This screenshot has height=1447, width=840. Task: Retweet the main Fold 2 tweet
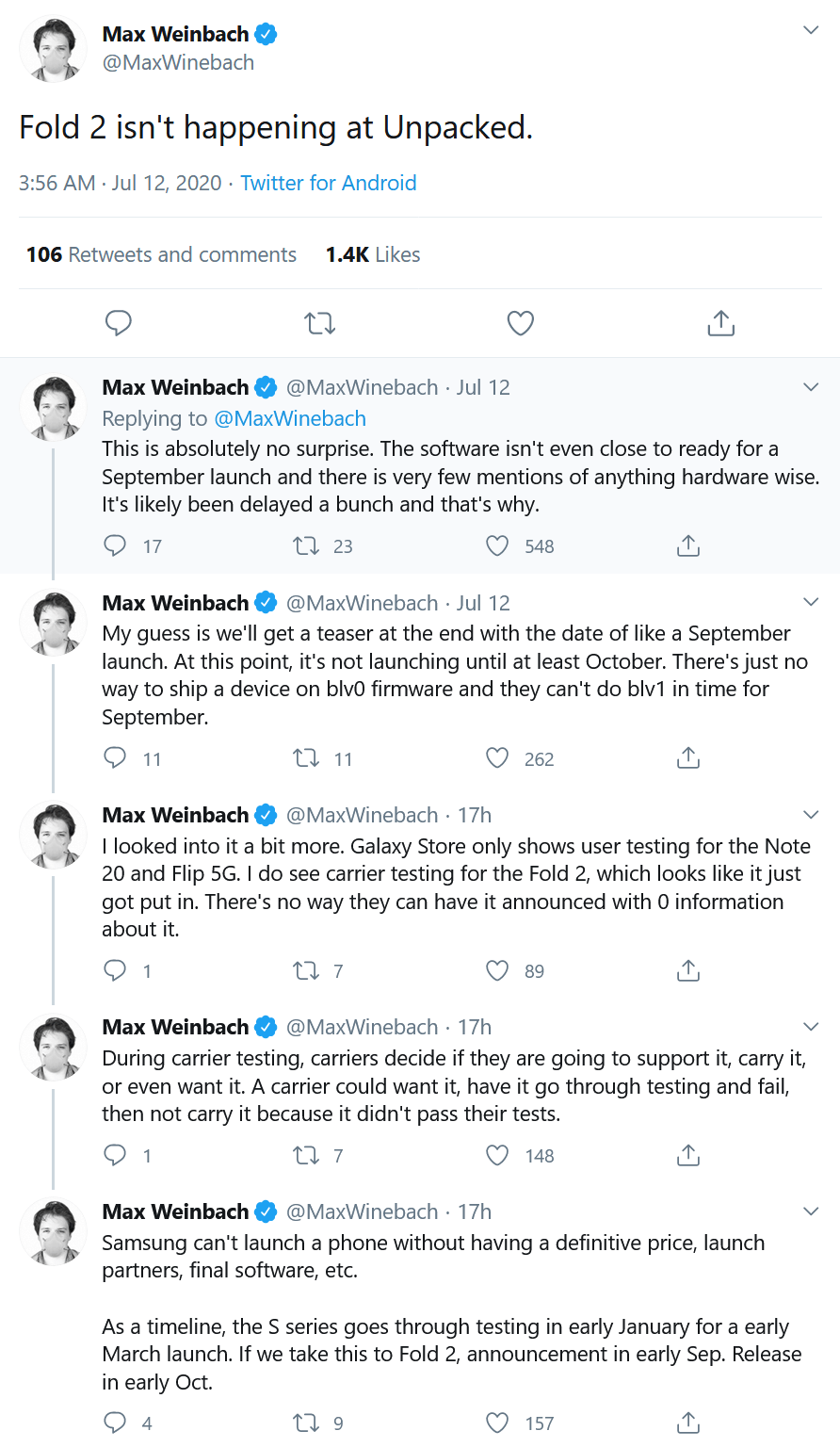pyautogui.click(x=319, y=323)
